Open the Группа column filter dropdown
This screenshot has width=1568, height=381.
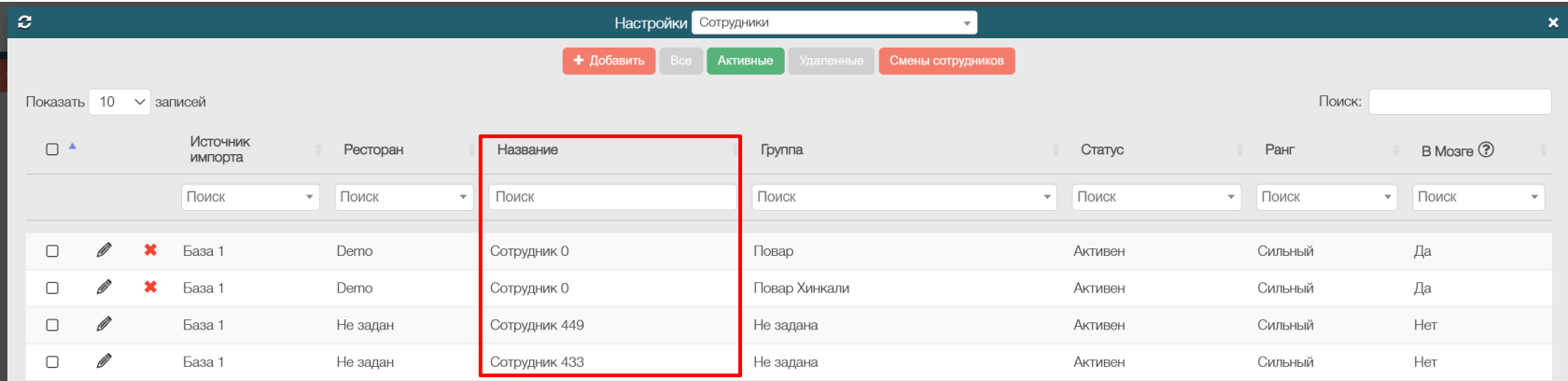pyautogui.click(x=903, y=197)
